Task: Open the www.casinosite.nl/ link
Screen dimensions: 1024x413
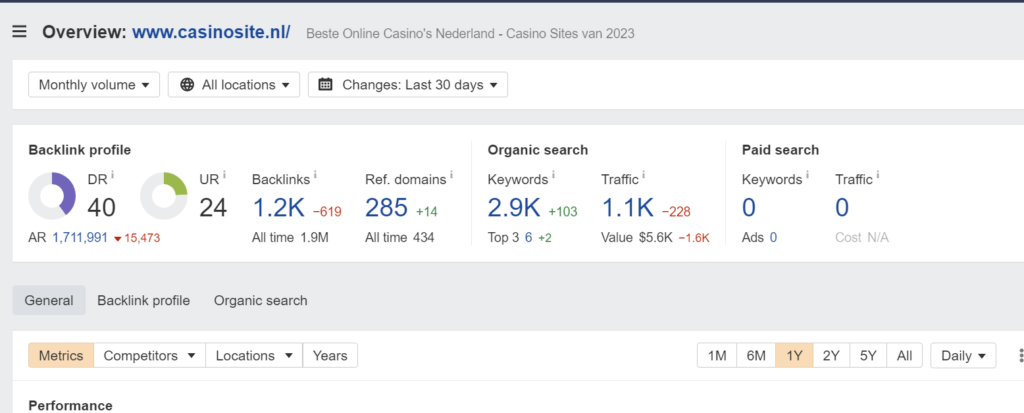Action: (x=211, y=32)
